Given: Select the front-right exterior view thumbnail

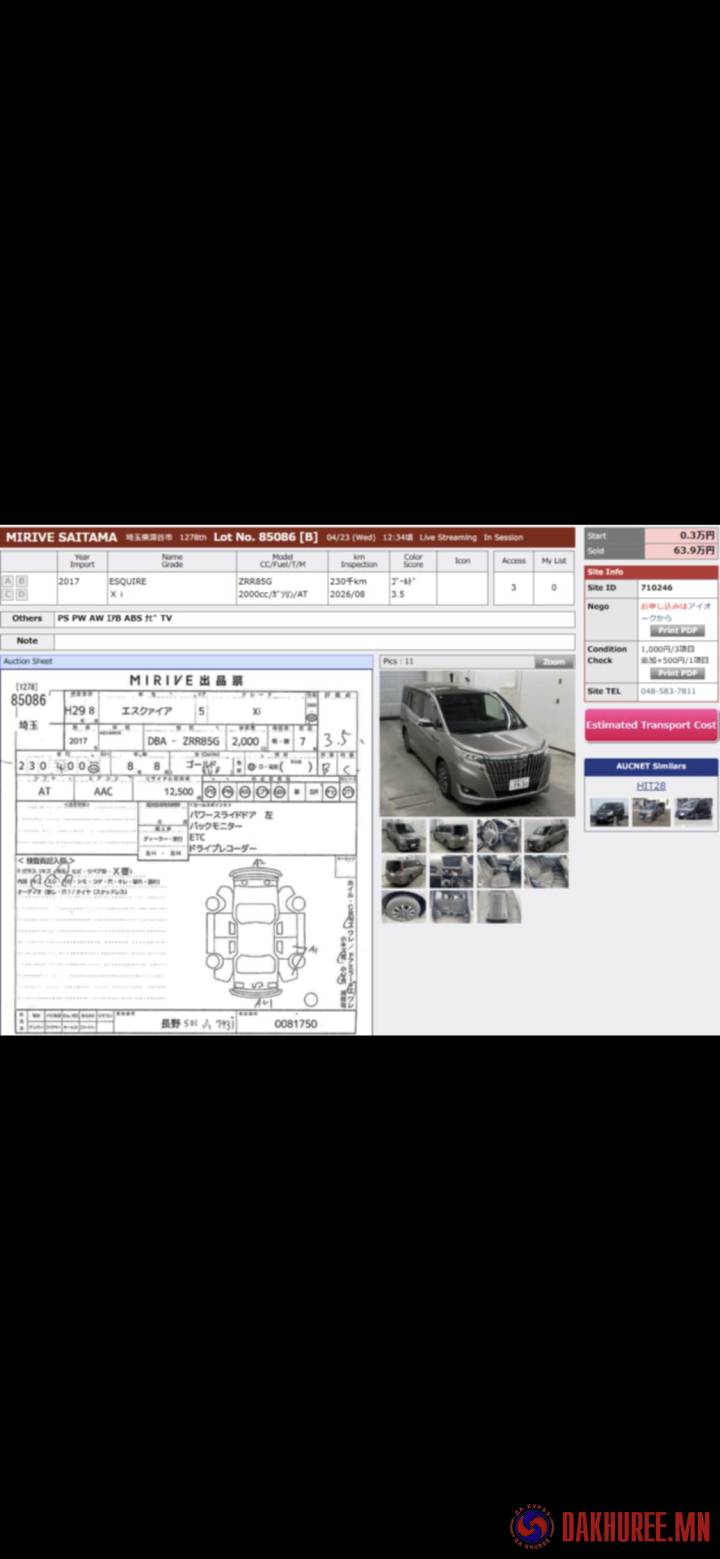Looking at the screenshot, I should click(x=546, y=835).
